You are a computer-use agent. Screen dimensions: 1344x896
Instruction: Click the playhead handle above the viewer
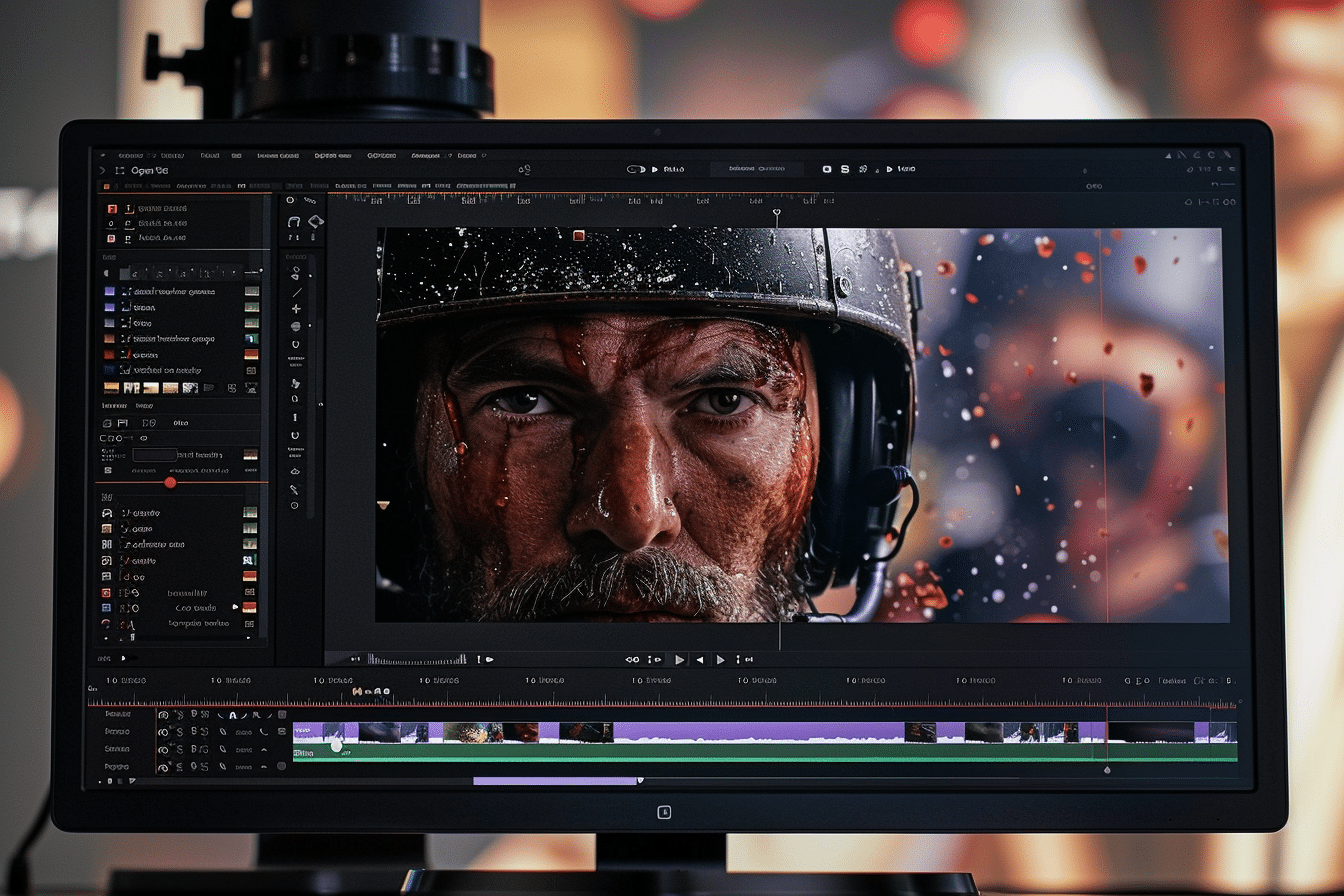777,212
